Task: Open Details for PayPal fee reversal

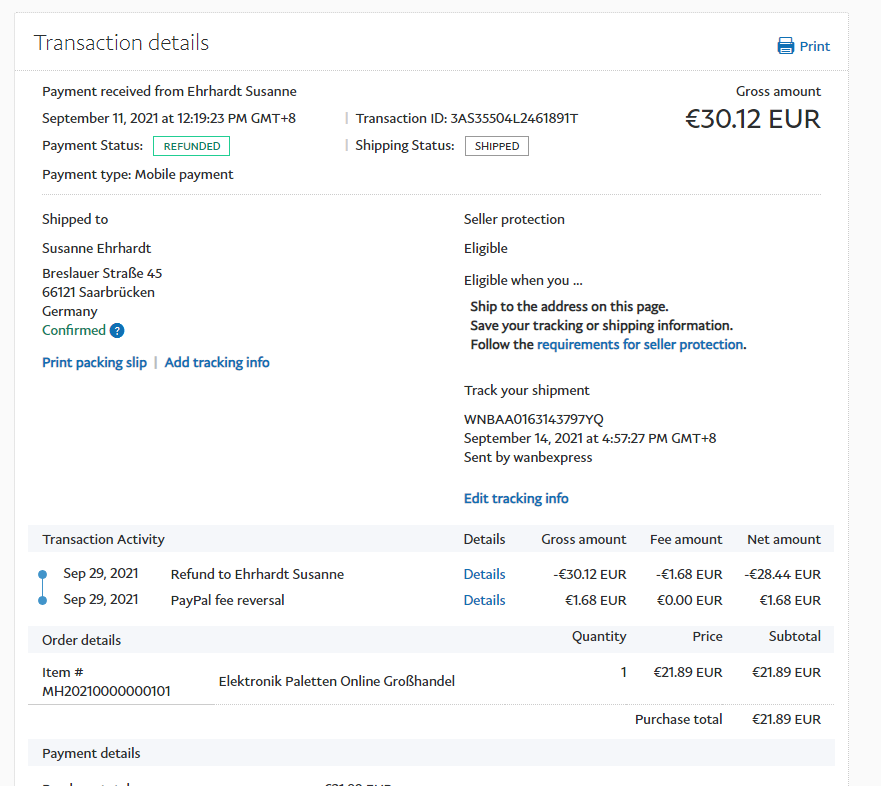Action: pos(484,600)
